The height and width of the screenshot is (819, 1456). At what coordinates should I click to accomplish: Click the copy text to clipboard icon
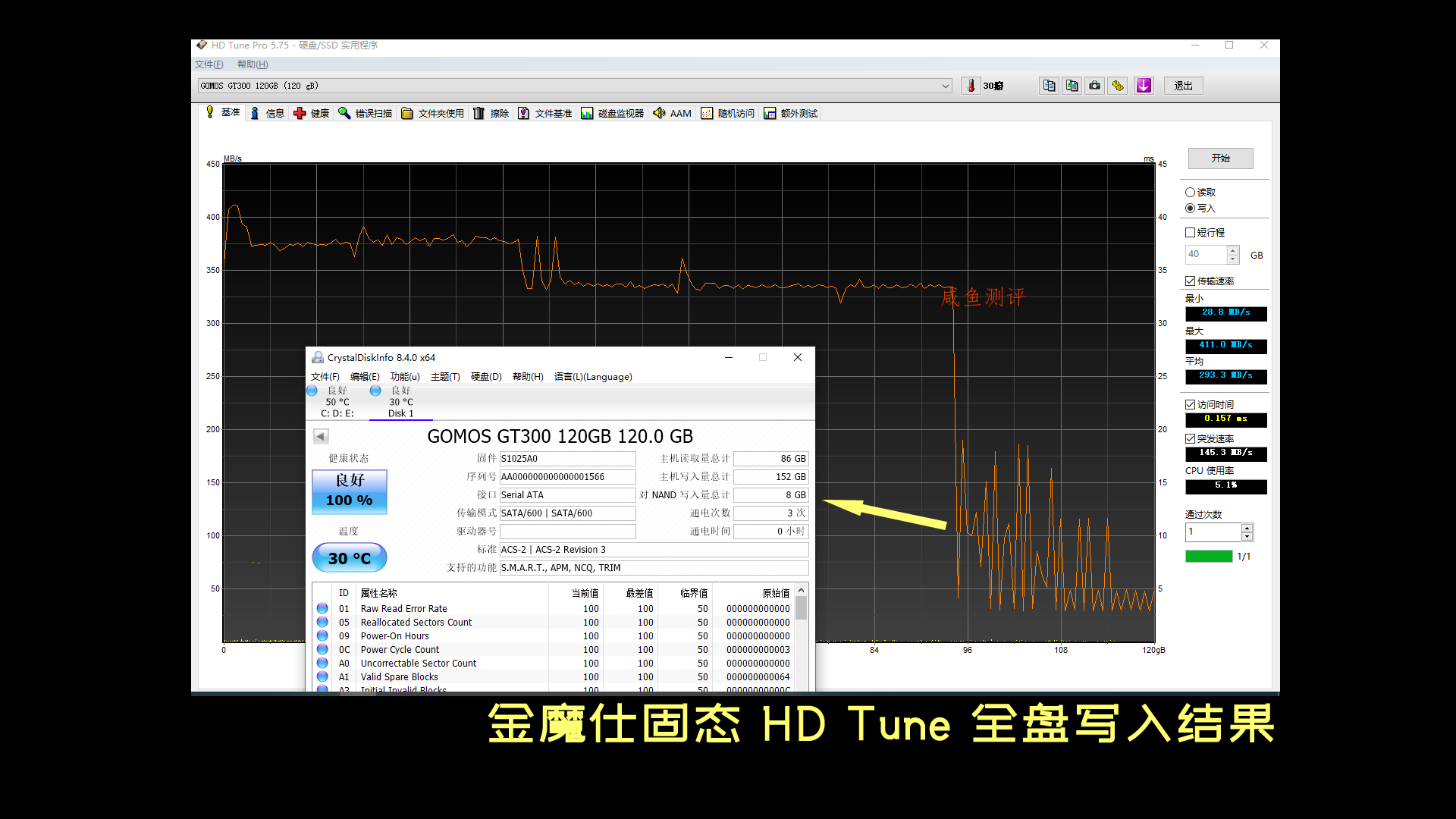point(1049,86)
